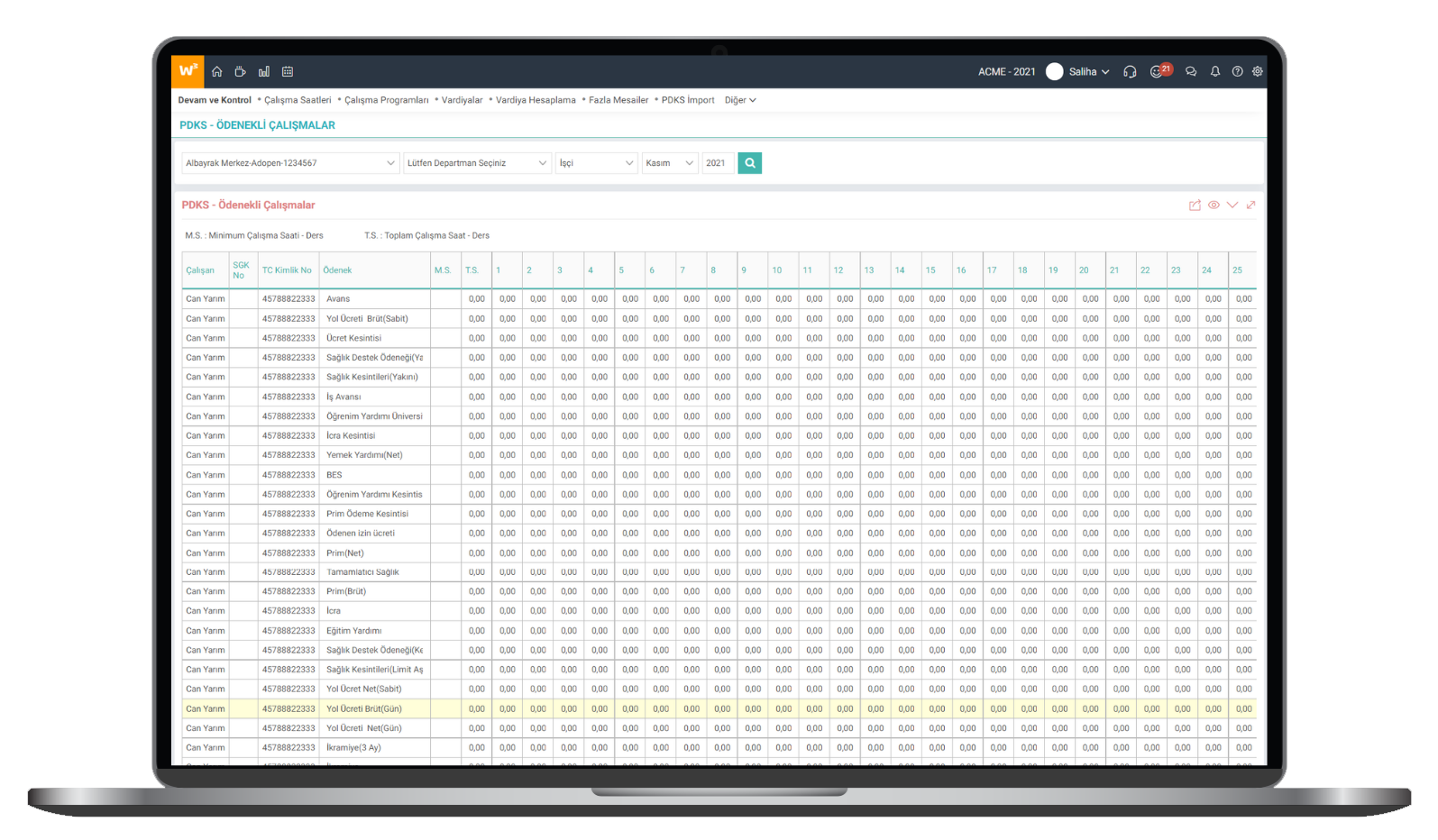Open the Kasım month dropdown
1438x840 pixels.
point(670,163)
